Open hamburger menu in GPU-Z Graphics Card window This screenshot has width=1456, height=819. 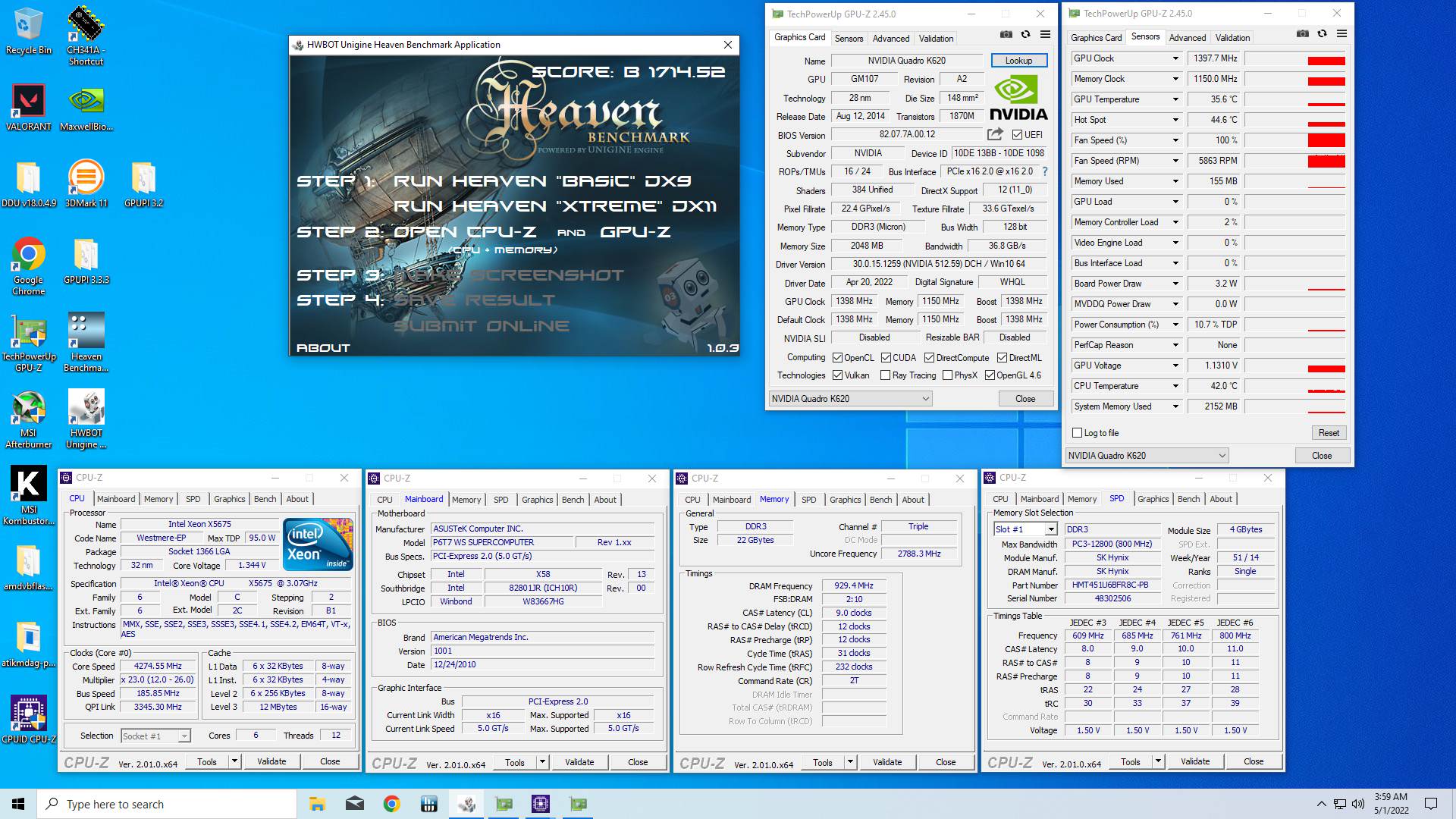(1045, 34)
